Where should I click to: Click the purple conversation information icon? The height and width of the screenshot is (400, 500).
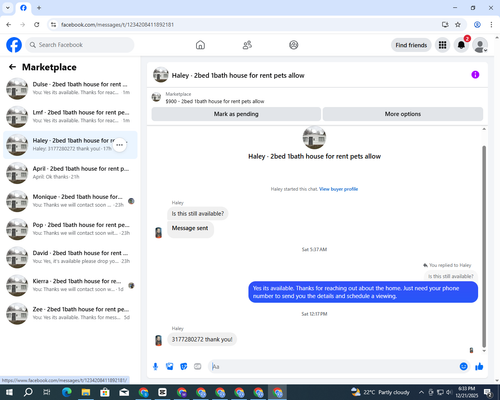[475, 75]
